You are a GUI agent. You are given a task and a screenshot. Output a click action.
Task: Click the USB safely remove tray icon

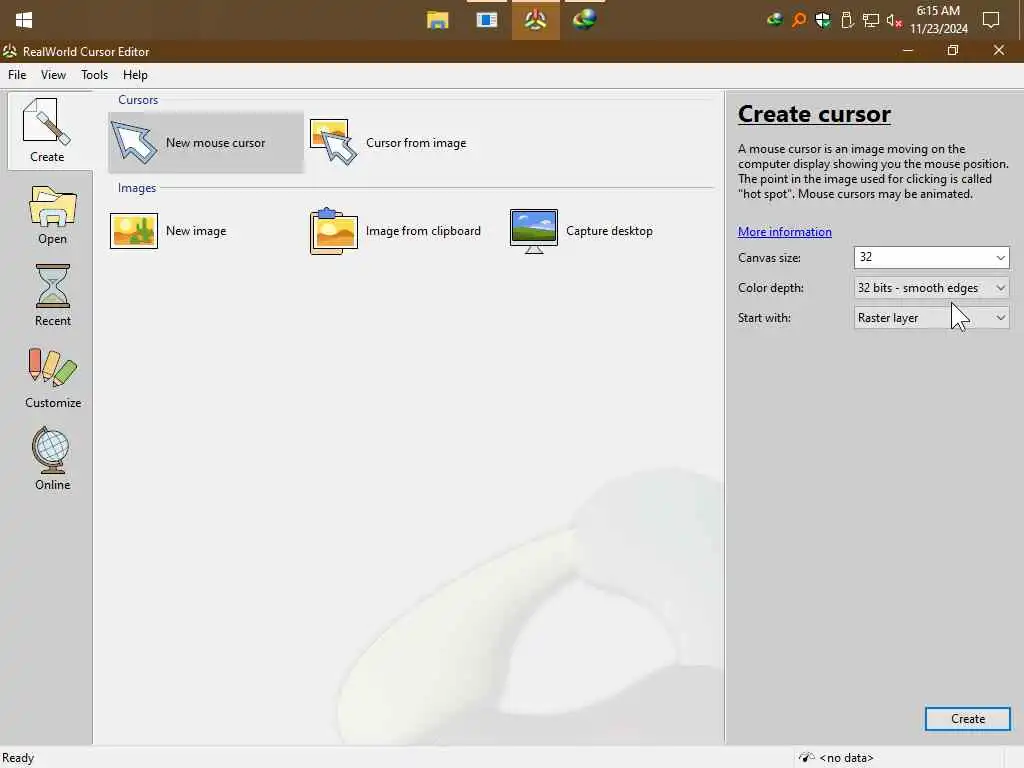pos(847,20)
